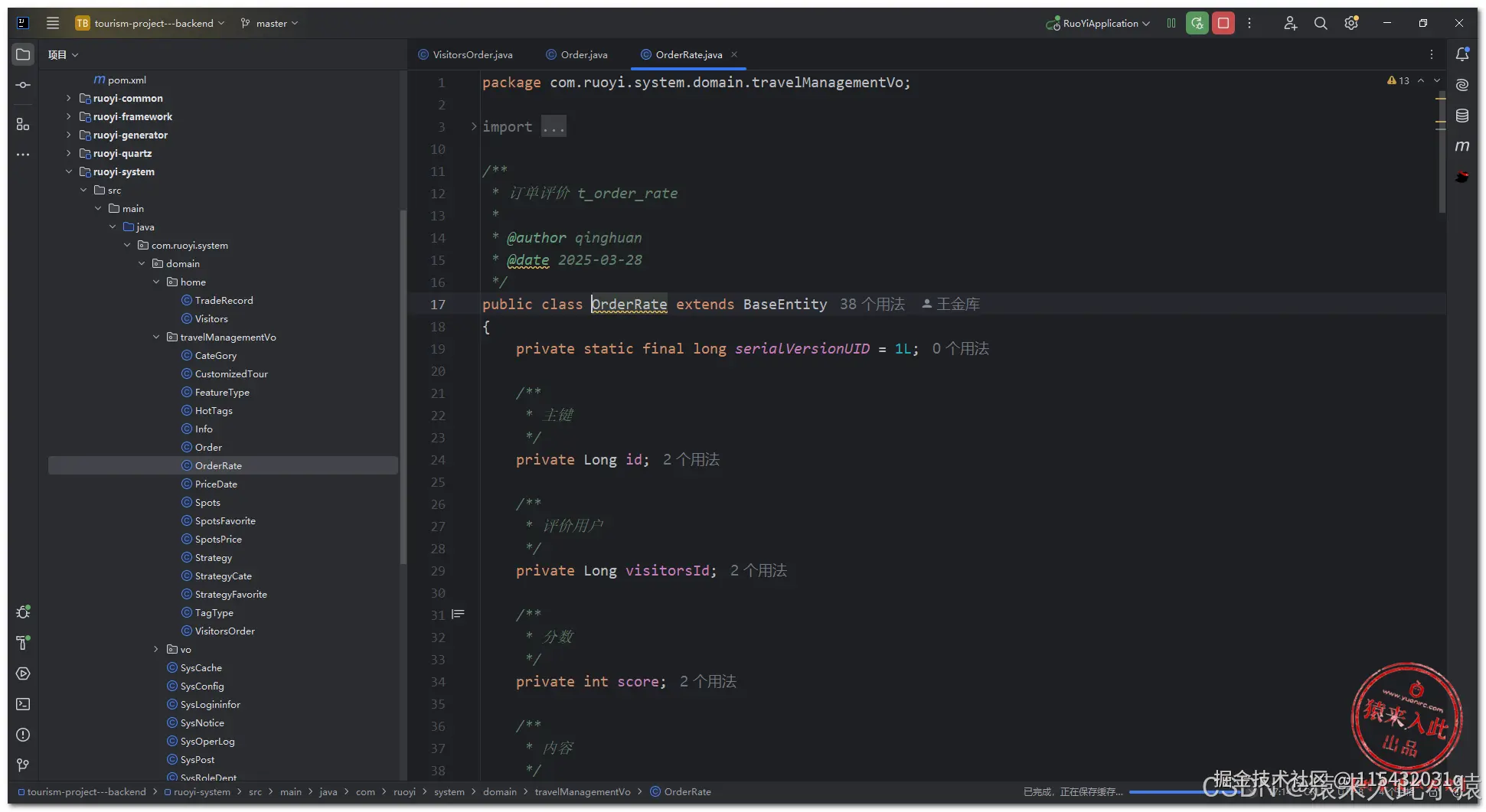This screenshot has height=812, width=1486.
Task: Expand the ruoyi-framework module
Action: click(69, 116)
